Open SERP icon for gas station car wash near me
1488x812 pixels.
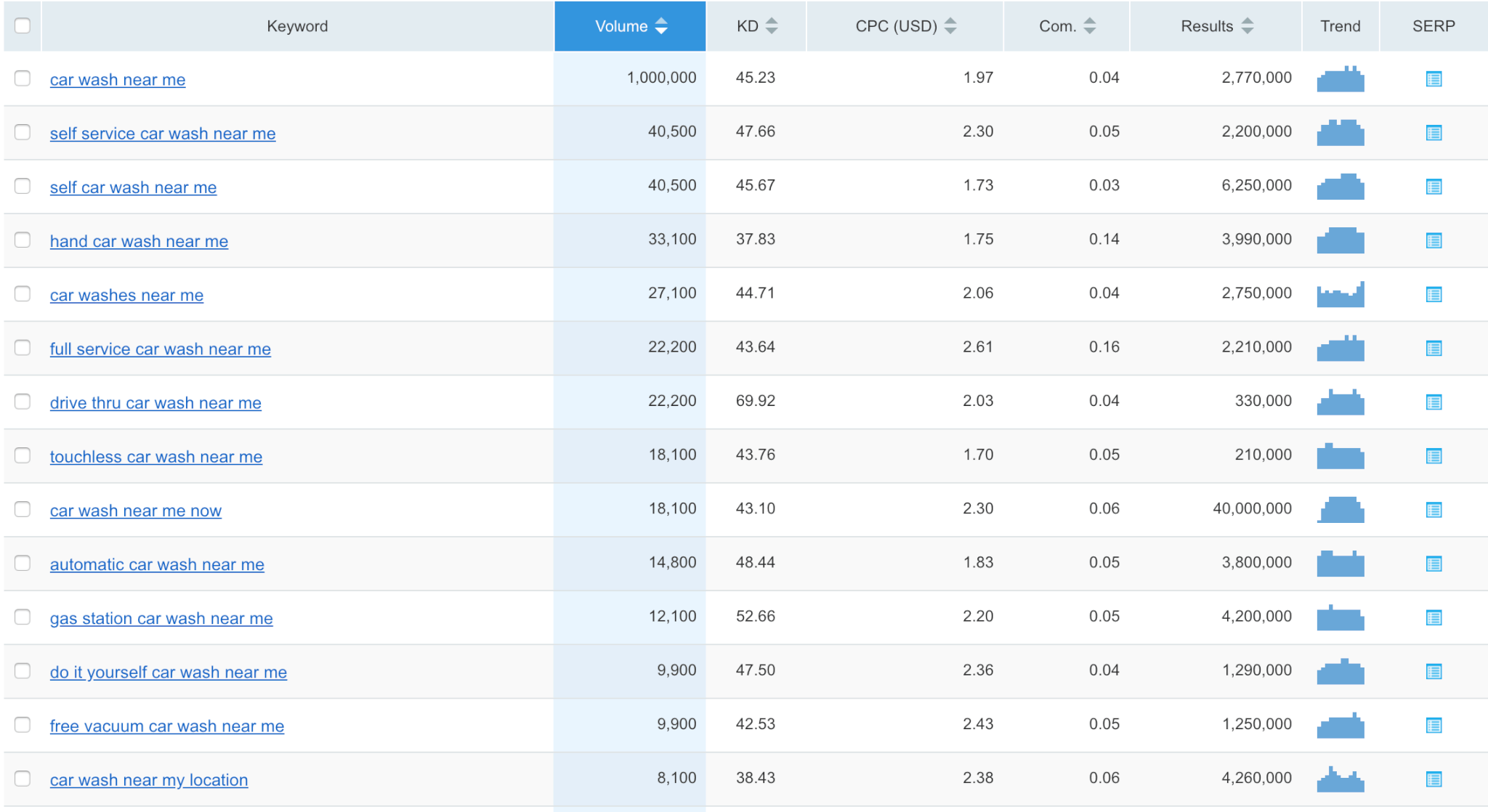tap(1434, 617)
